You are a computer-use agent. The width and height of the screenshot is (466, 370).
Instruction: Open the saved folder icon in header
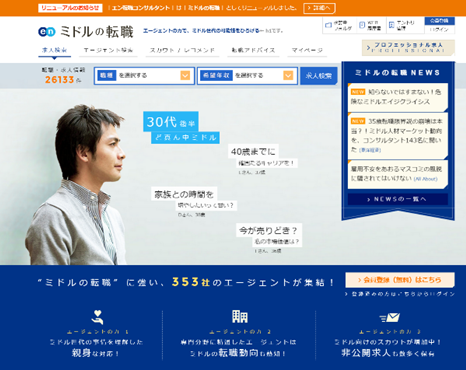pos(329,25)
